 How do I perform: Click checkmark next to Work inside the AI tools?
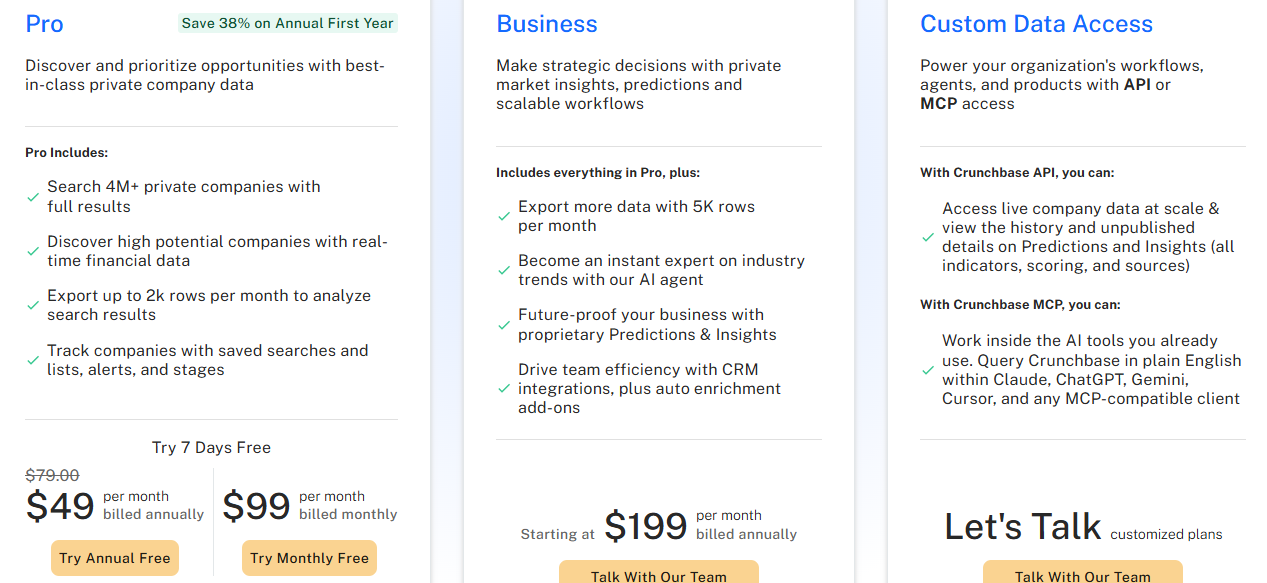pos(928,370)
